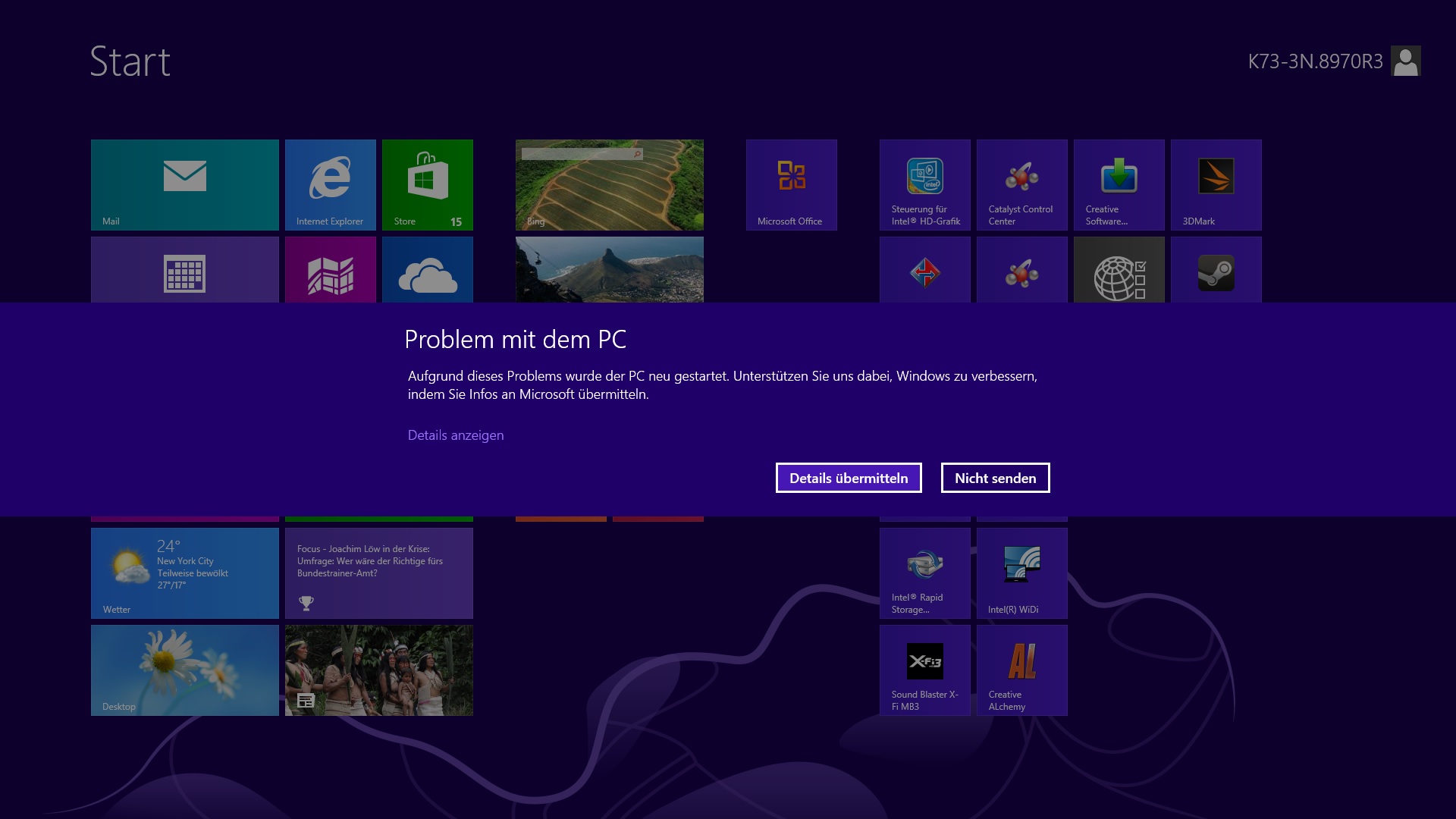Open Steuerung für Intel HD-Grafik tile
The height and width of the screenshot is (819, 1456).
tap(924, 184)
